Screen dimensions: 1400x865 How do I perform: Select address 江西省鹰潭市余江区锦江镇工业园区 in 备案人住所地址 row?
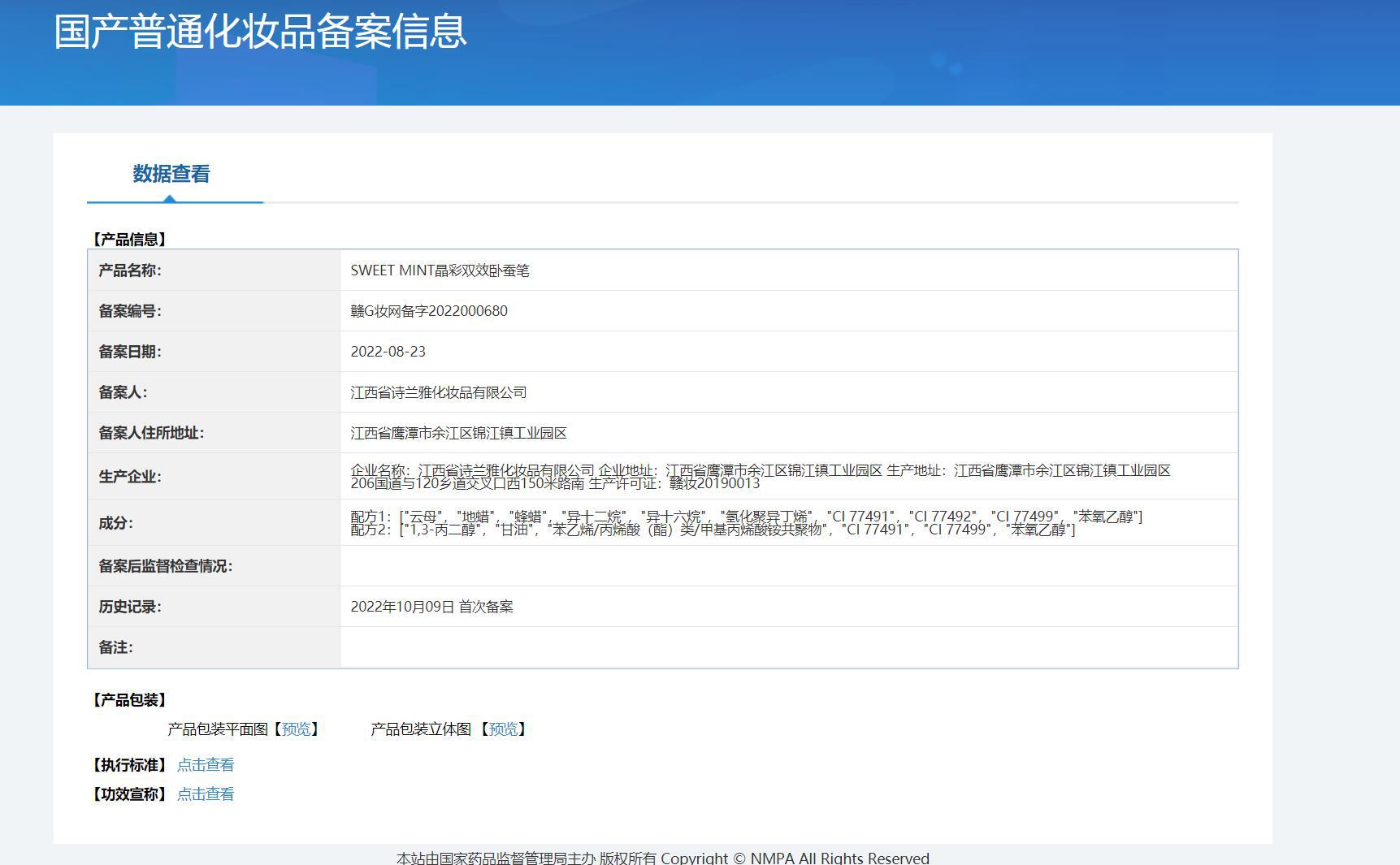click(459, 433)
